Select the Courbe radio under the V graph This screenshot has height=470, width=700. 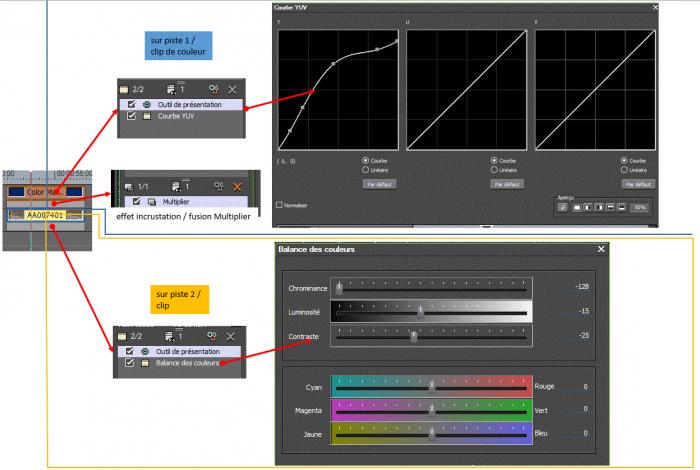624,160
